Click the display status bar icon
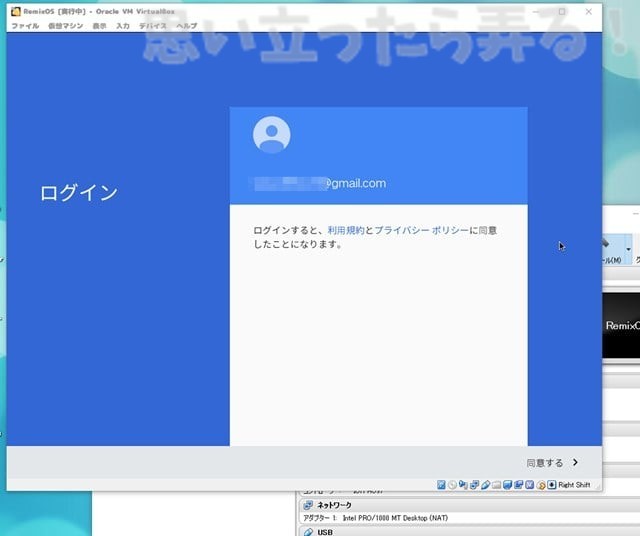Viewport: 640px width, 536px height. [x=507, y=485]
